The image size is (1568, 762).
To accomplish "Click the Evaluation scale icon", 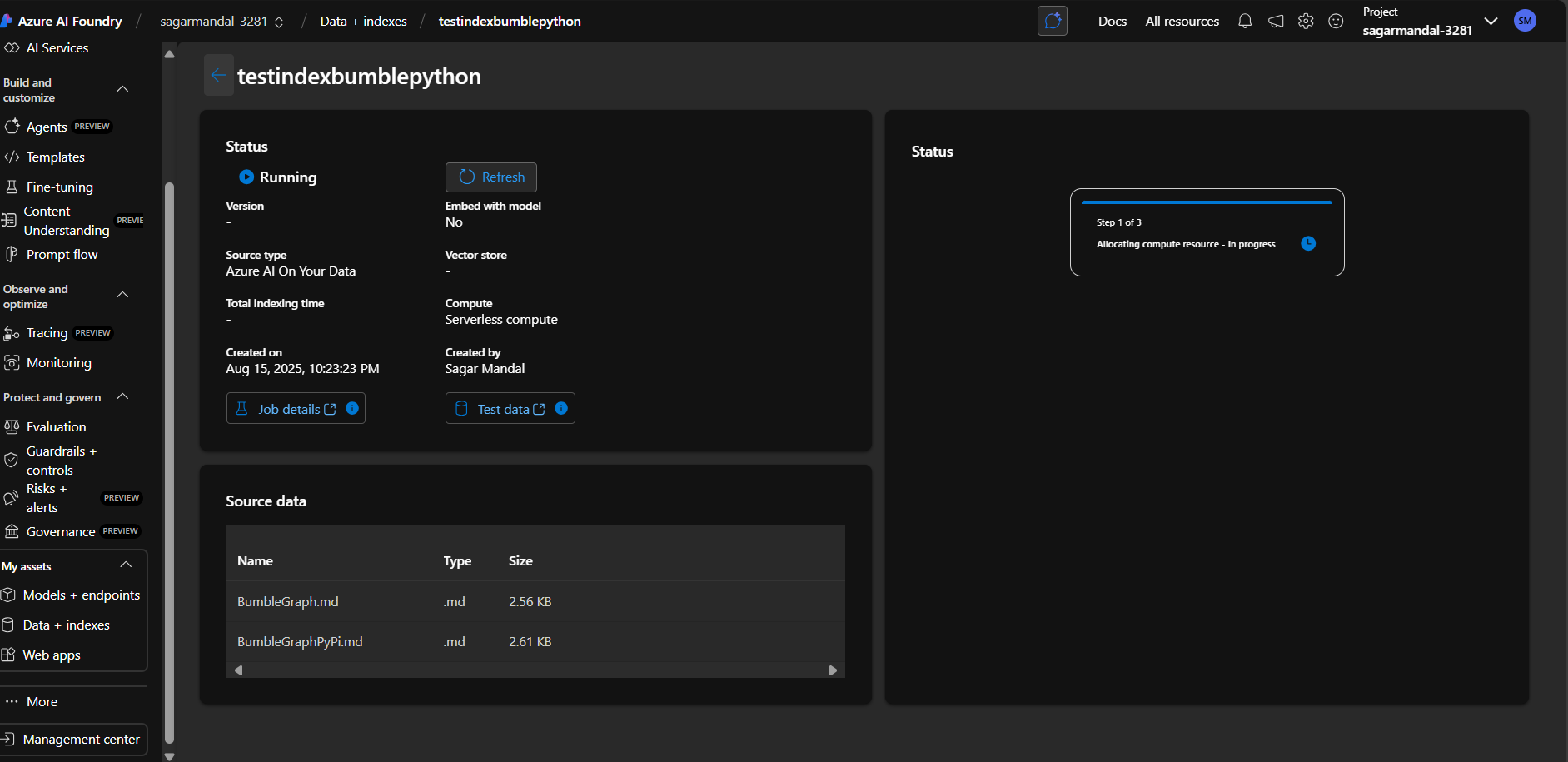I will [x=12, y=426].
